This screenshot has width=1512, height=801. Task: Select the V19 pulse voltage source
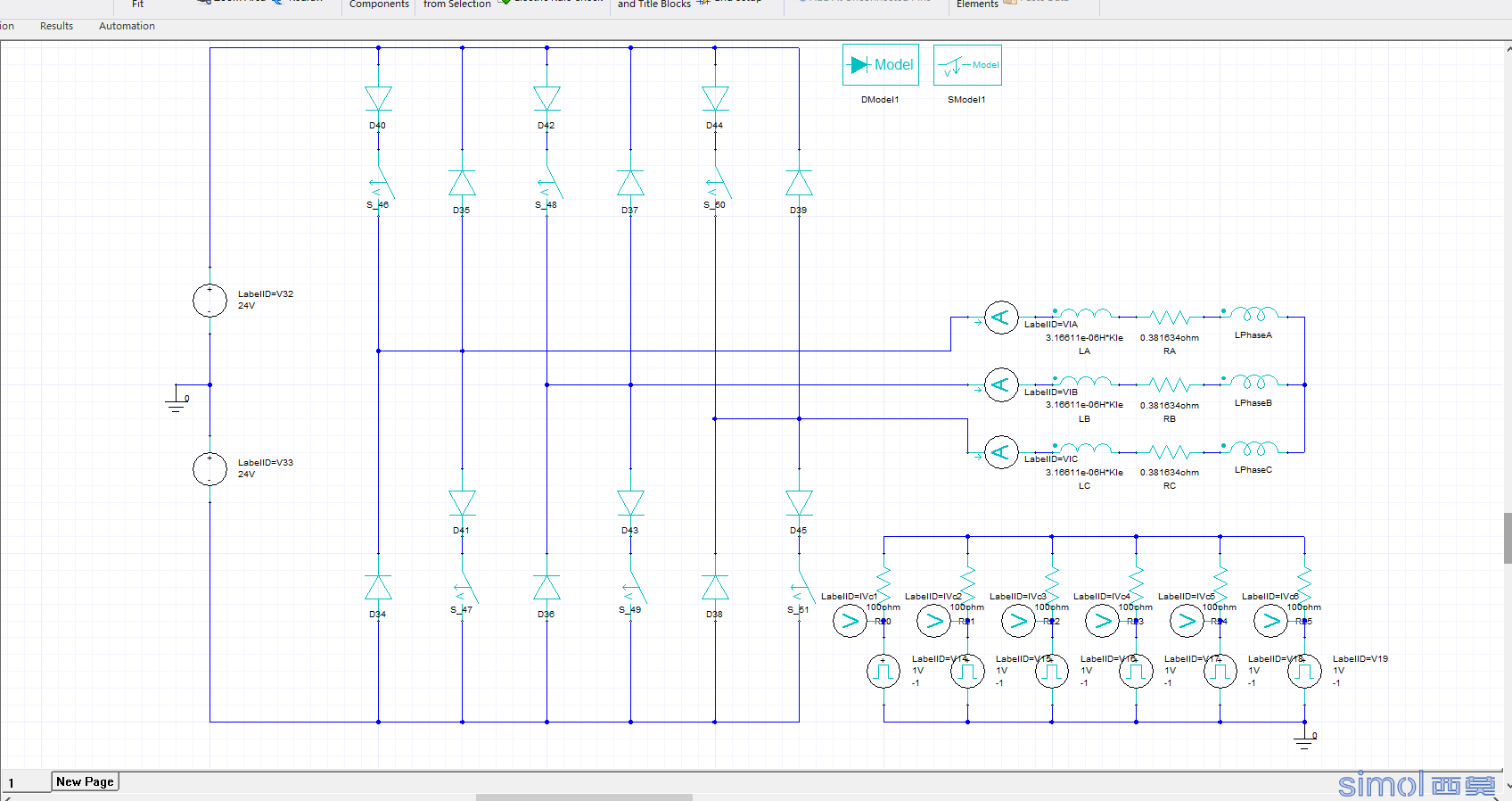(x=1304, y=671)
